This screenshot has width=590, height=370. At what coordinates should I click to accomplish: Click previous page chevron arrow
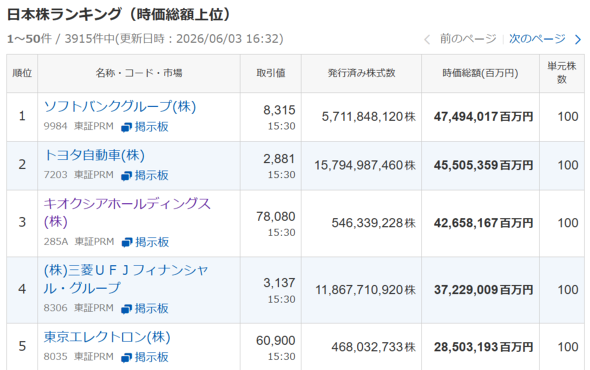[x=427, y=39]
